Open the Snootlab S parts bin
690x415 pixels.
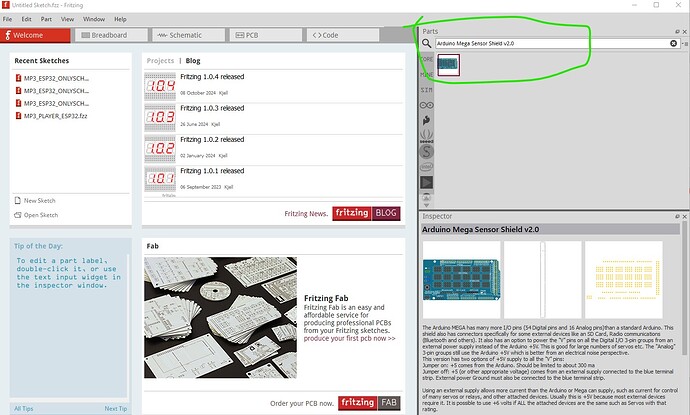(426, 152)
